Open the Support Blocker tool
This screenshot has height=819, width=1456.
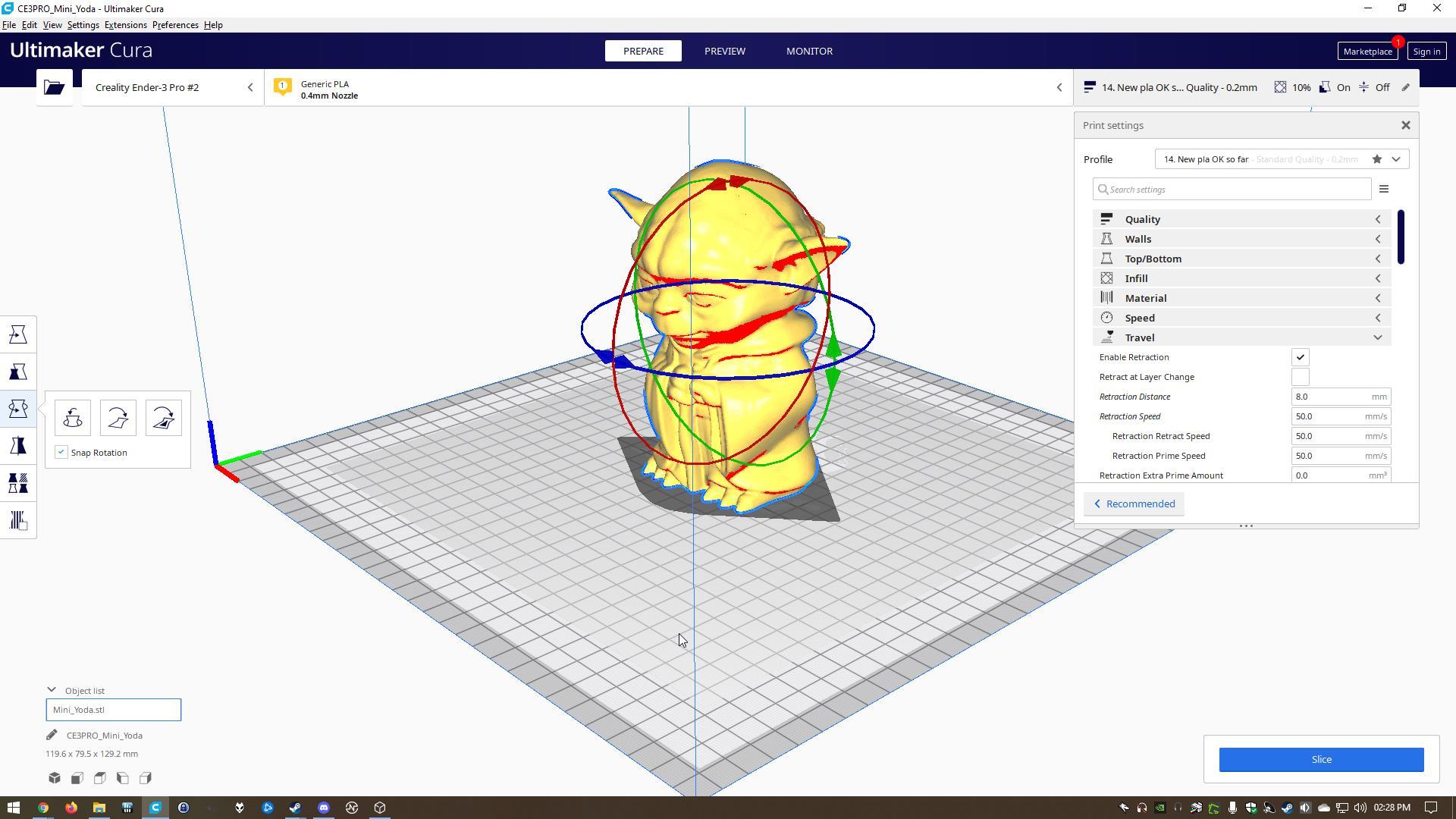pos(18,520)
